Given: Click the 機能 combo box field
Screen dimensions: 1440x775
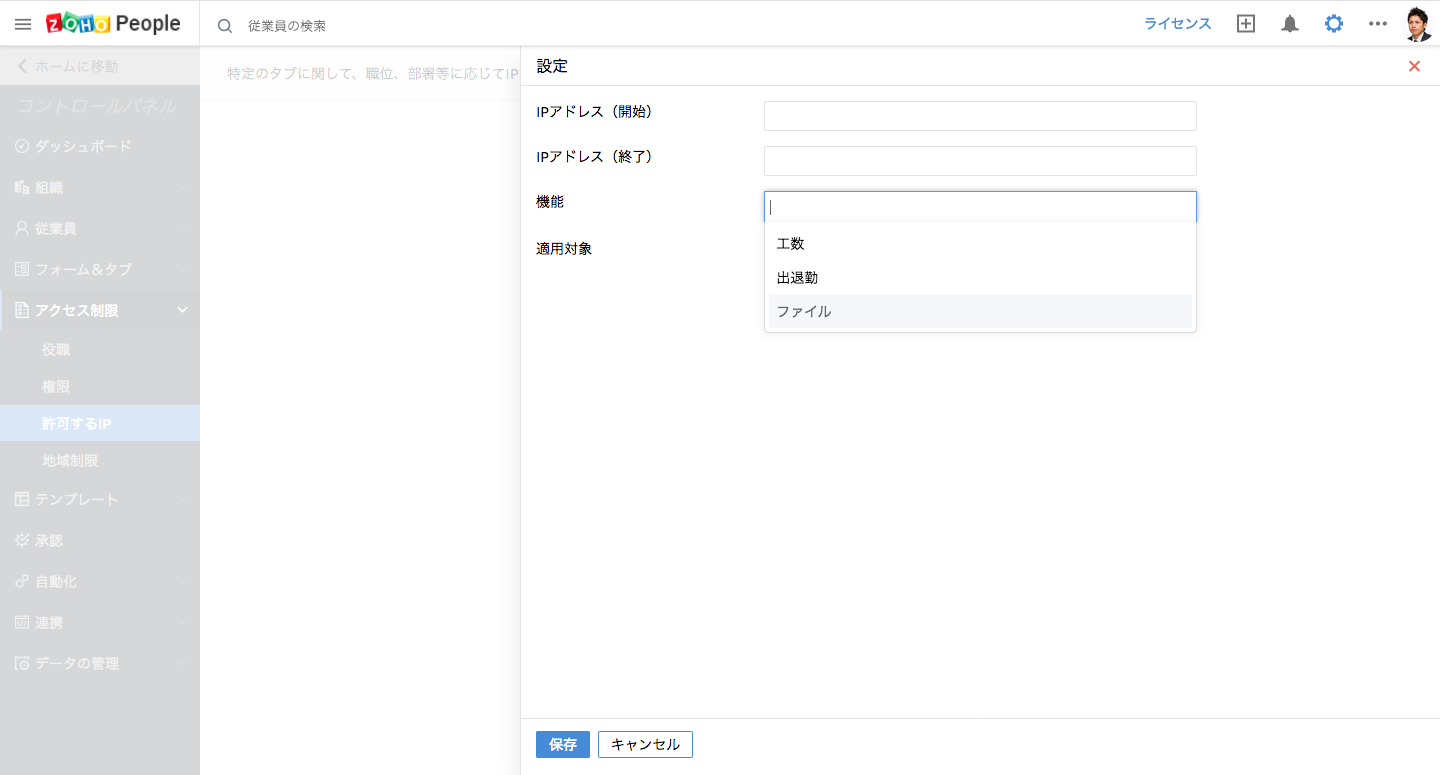Looking at the screenshot, I should pos(980,207).
